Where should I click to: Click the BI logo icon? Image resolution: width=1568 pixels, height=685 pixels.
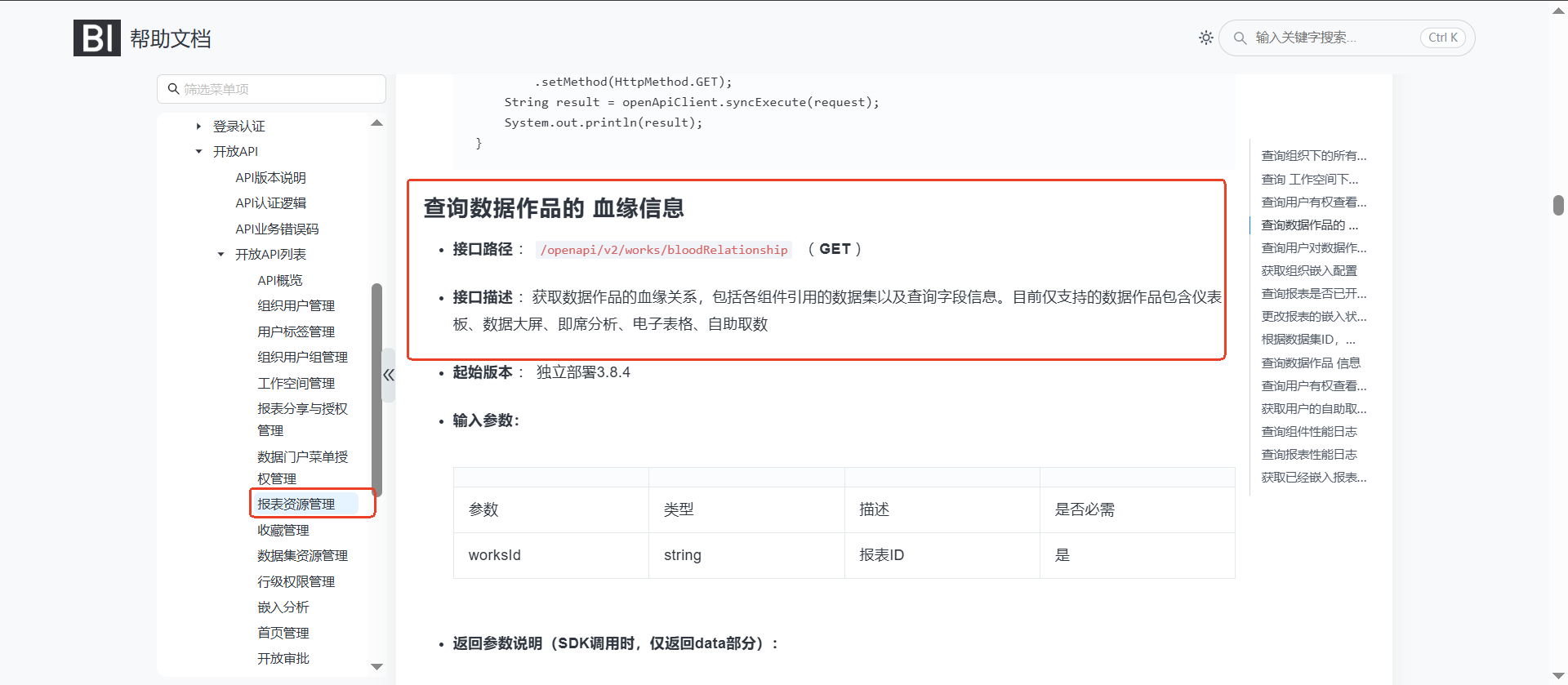pos(97,38)
